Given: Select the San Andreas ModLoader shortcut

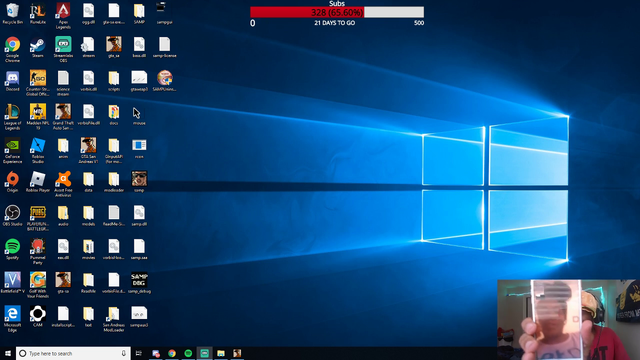Looking at the screenshot, I should pyautogui.click(x=114, y=319).
